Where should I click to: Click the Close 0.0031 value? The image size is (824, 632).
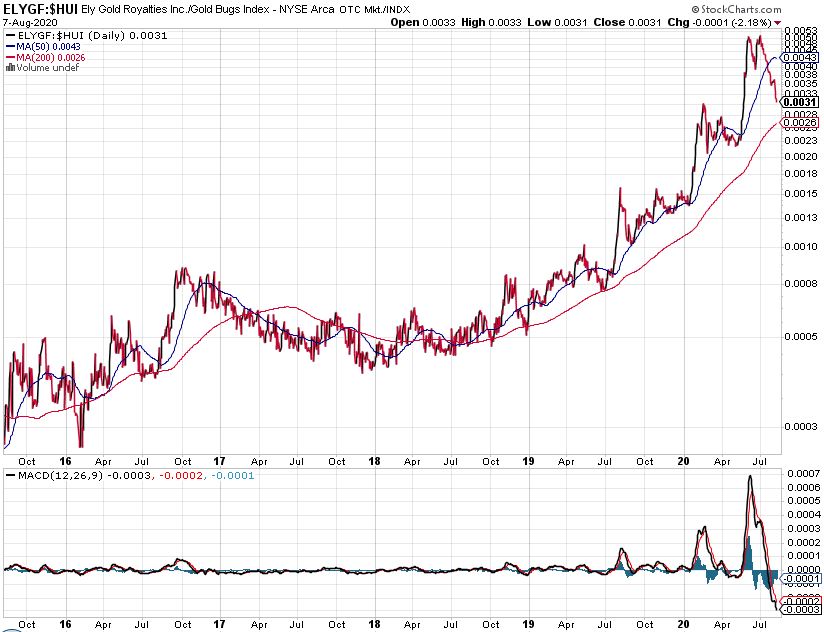coord(627,23)
